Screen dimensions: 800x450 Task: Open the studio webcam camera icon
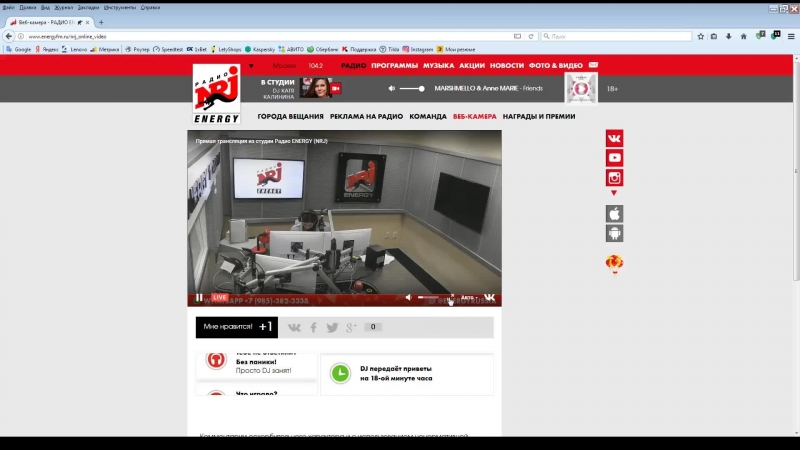pyautogui.click(x=336, y=88)
